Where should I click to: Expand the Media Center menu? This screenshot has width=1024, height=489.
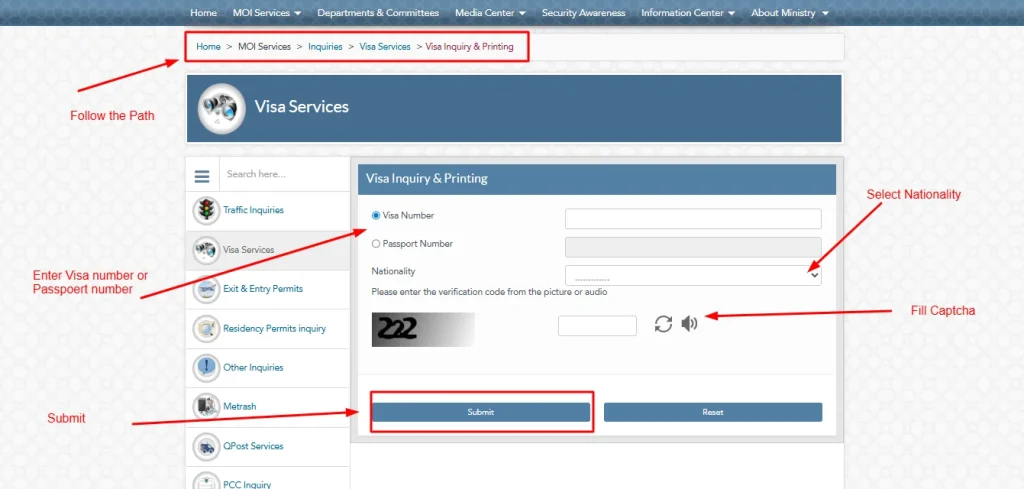tap(490, 13)
